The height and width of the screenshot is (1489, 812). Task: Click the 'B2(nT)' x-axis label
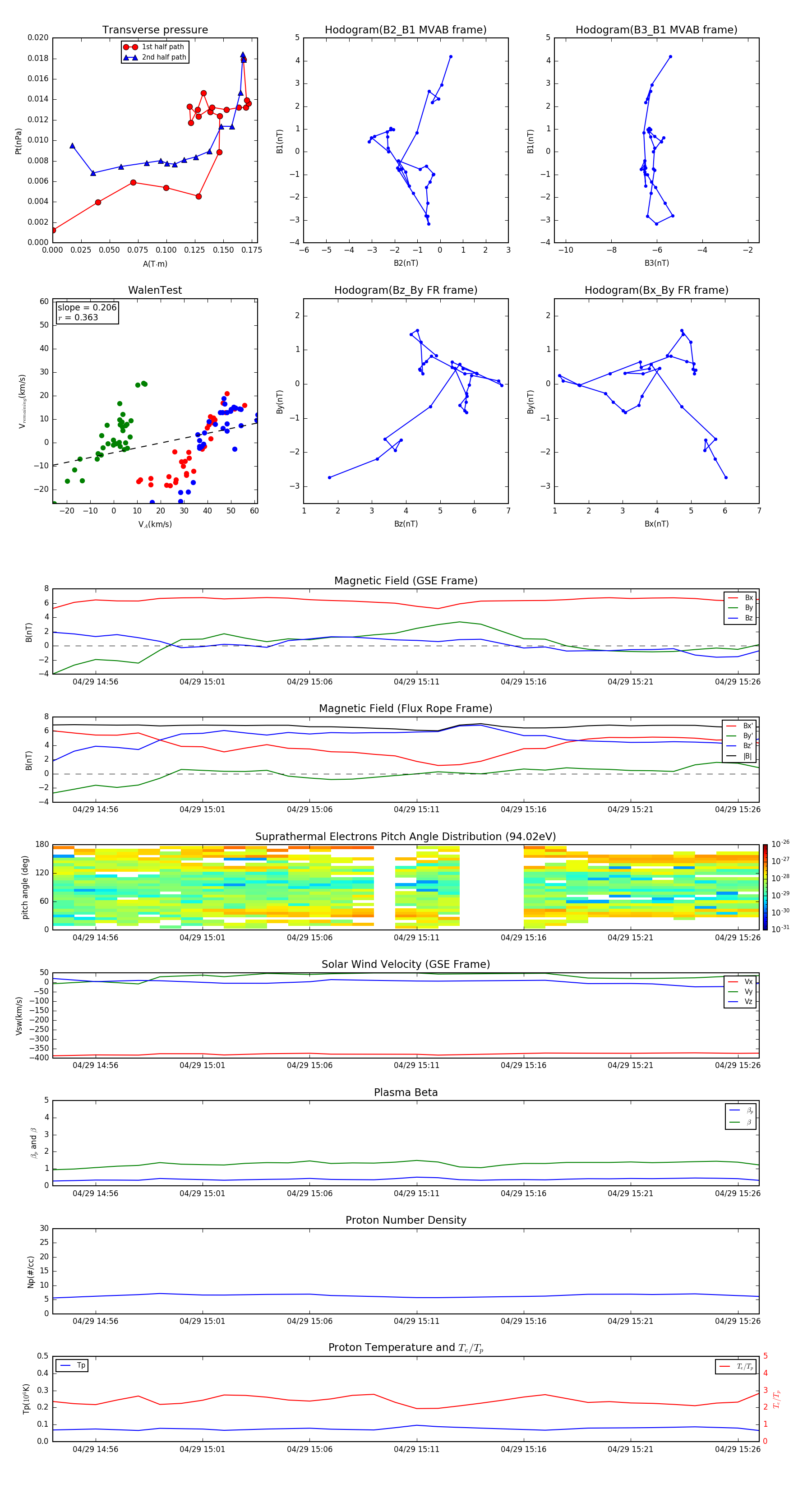(406, 263)
